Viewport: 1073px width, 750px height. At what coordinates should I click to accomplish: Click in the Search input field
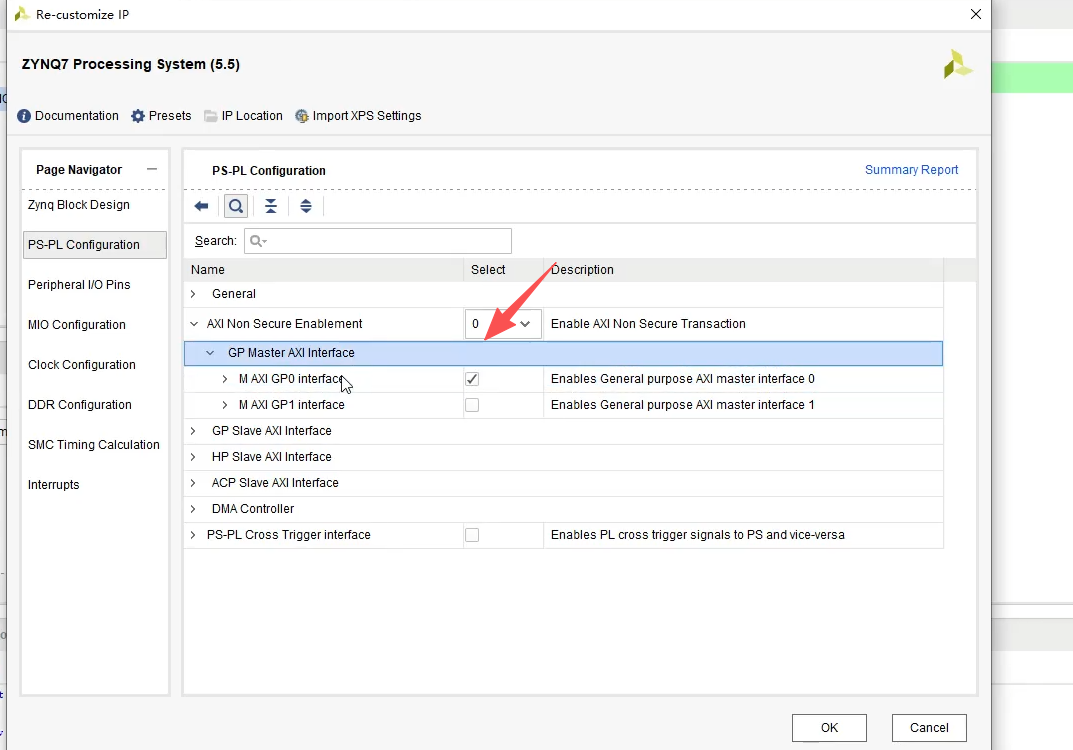pyautogui.click(x=378, y=241)
